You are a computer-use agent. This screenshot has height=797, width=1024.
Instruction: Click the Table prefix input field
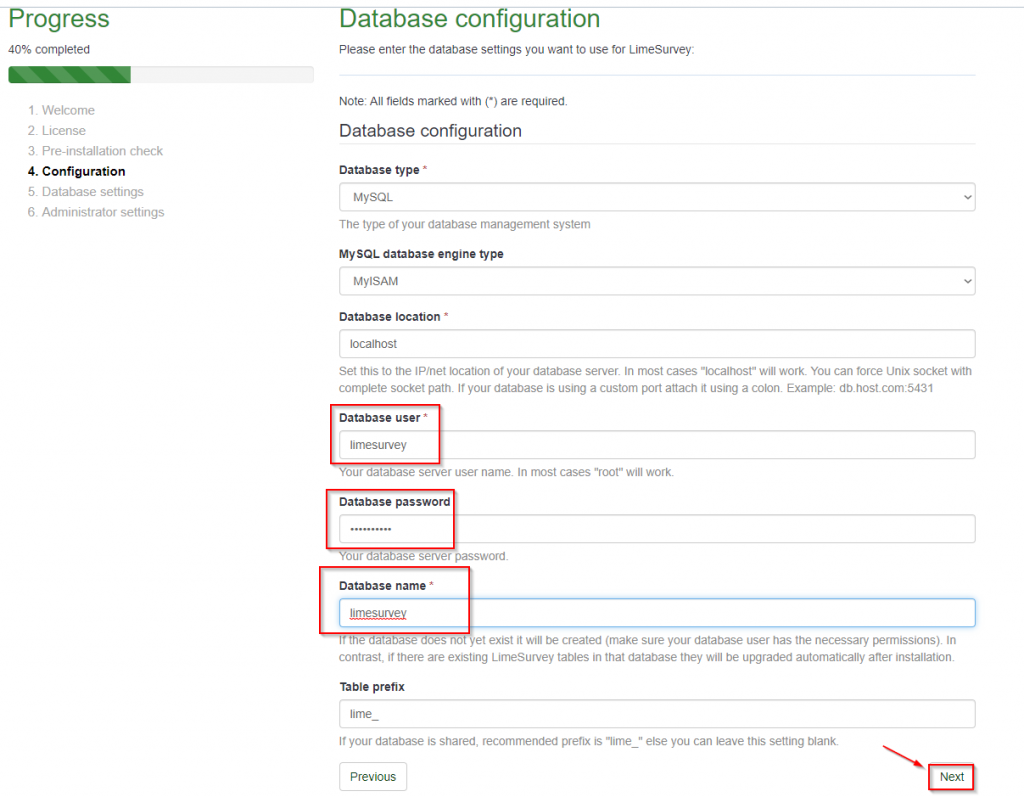click(x=657, y=714)
